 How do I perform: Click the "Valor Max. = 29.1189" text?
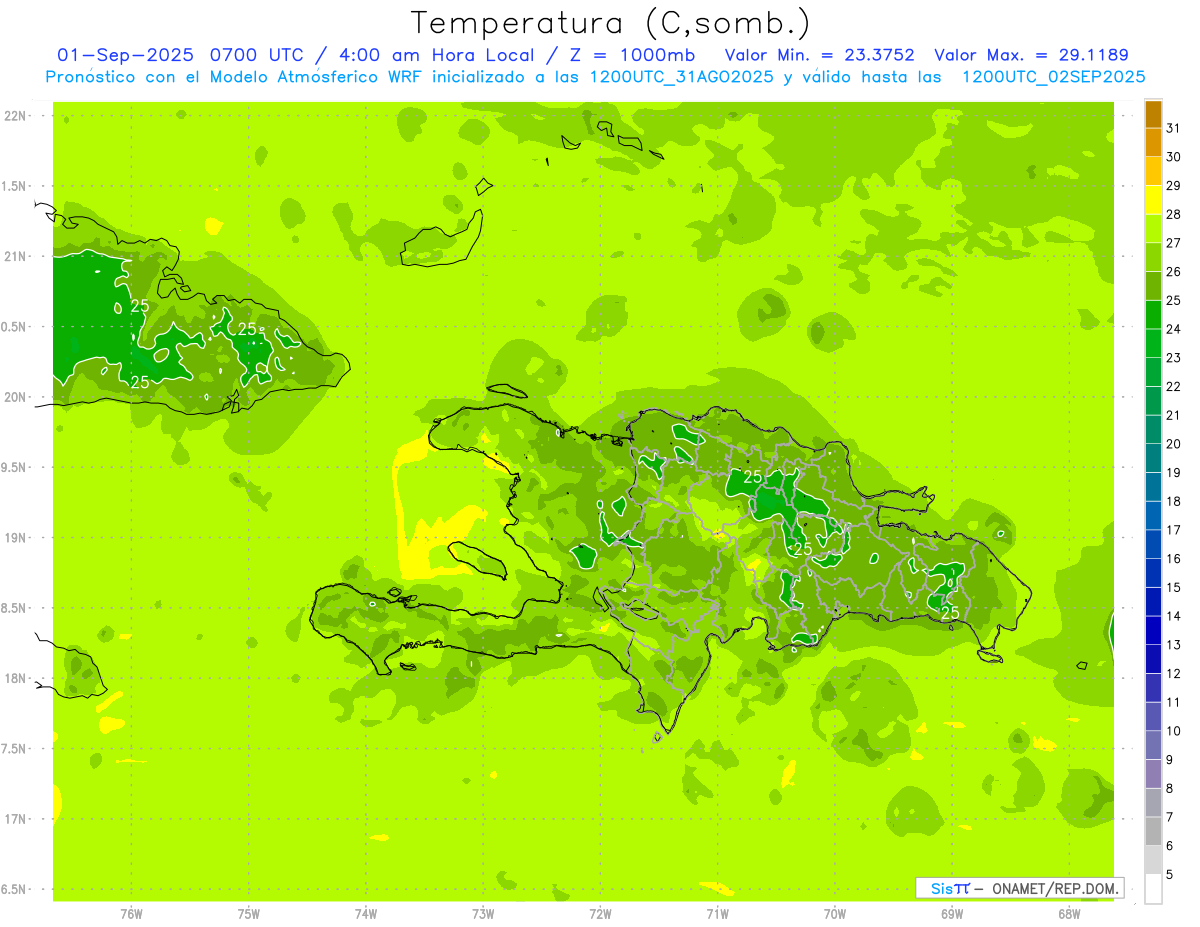[x=1032, y=55]
